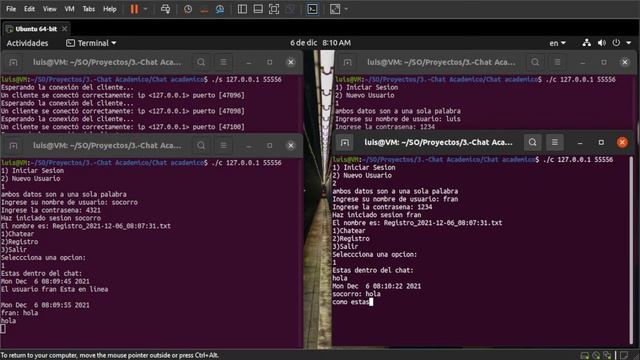Screen dimensions: 640x360
Task: Click 'fran: hola' in socorro terminal
Action: [x=19, y=313]
